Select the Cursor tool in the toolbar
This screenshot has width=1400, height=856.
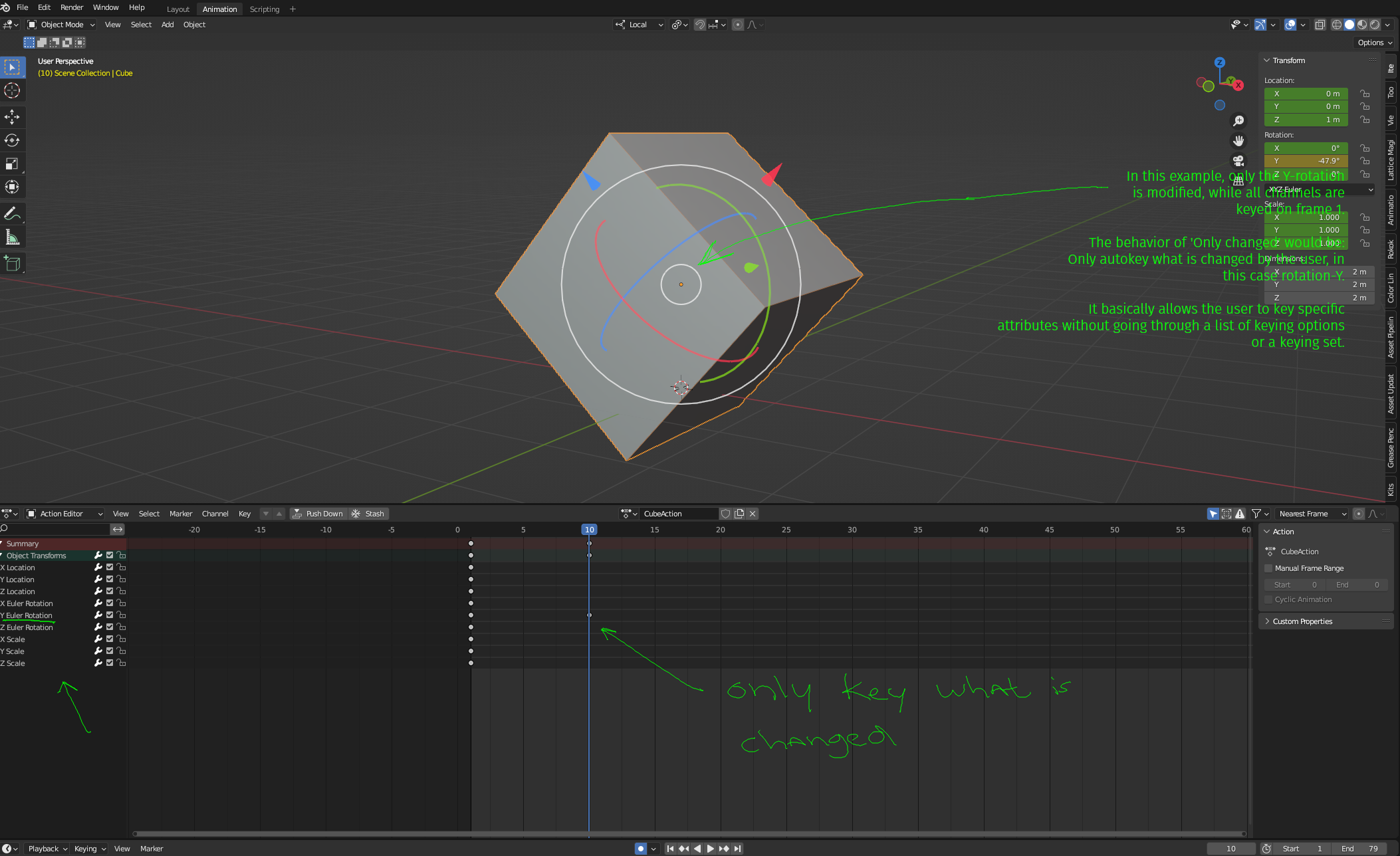pos(12,90)
